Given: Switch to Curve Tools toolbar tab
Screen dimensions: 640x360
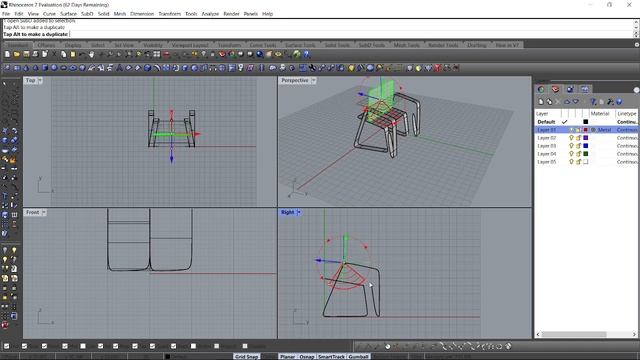Looking at the screenshot, I should pos(263,45).
